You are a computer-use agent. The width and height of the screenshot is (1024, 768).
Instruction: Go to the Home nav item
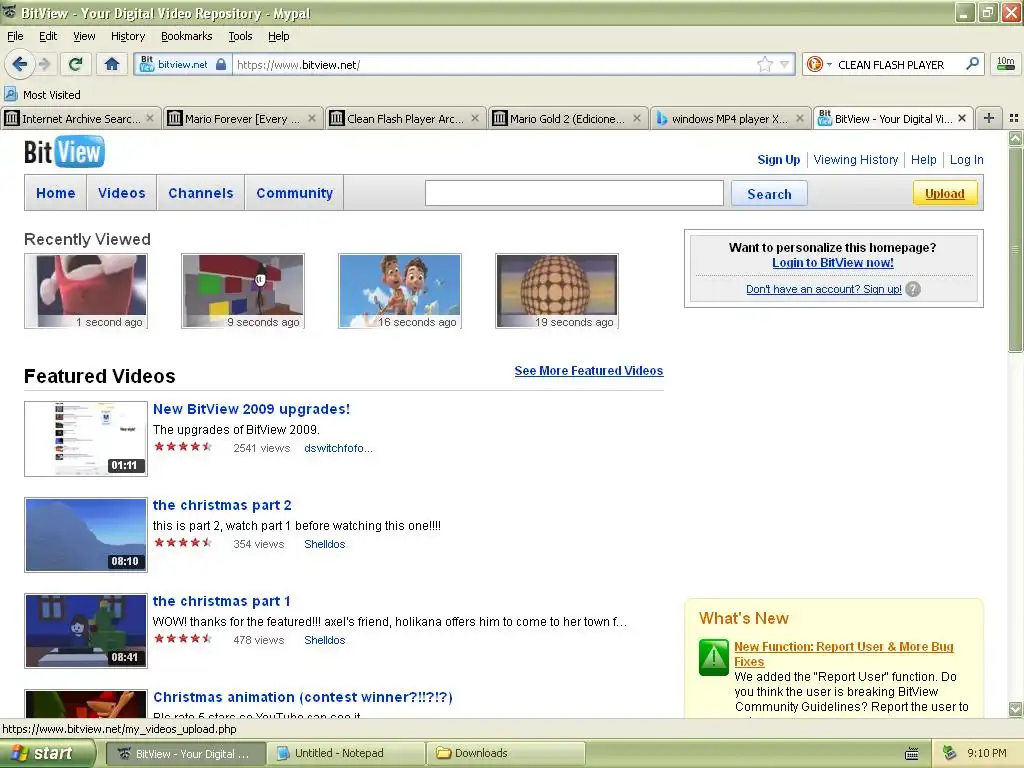56,193
